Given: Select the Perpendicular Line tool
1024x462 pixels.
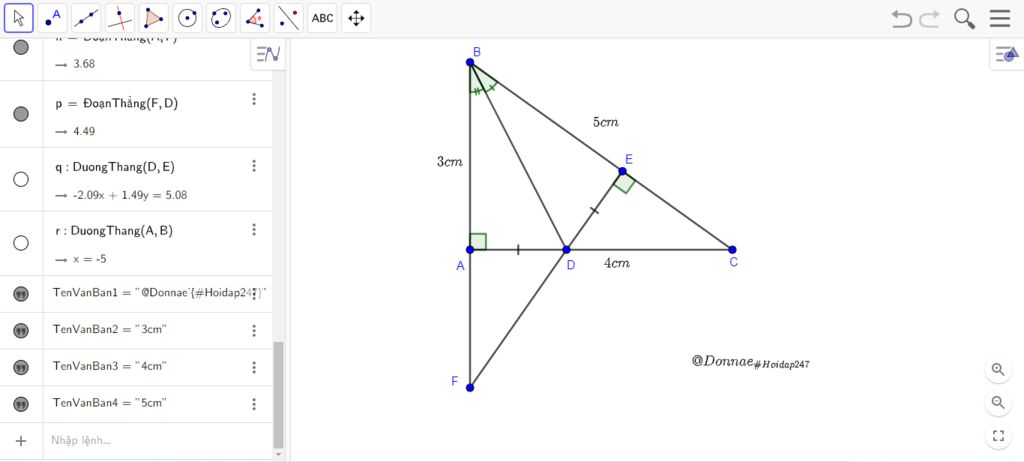Looking at the screenshot, I should [x=120, y=18].
